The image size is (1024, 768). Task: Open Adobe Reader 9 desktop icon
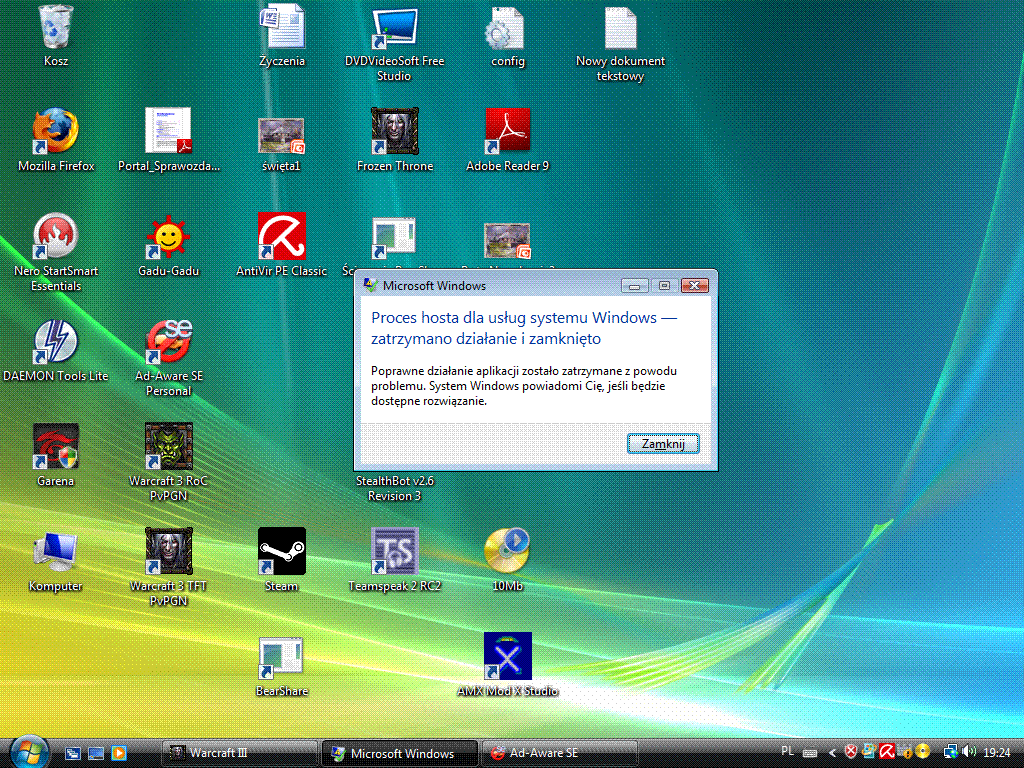(x=507, y=131)
